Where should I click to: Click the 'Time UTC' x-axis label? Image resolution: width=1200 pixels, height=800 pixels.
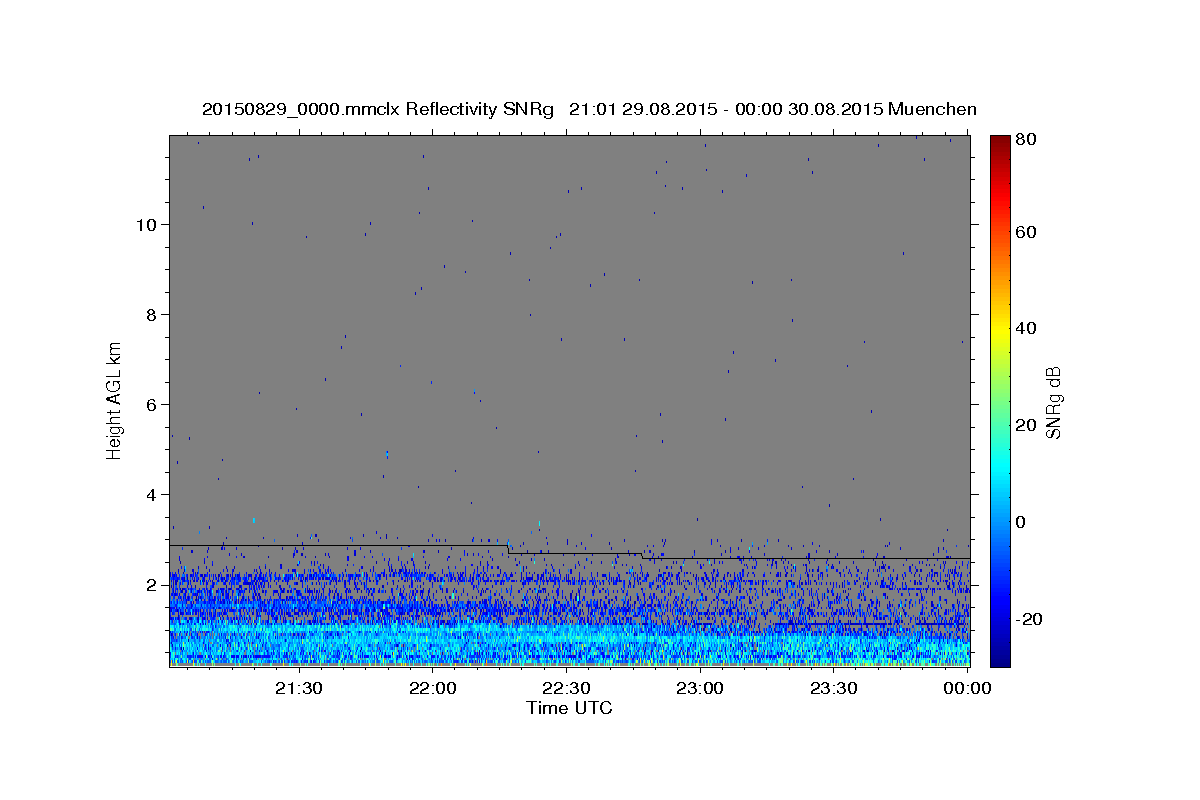tap(569, 708)
